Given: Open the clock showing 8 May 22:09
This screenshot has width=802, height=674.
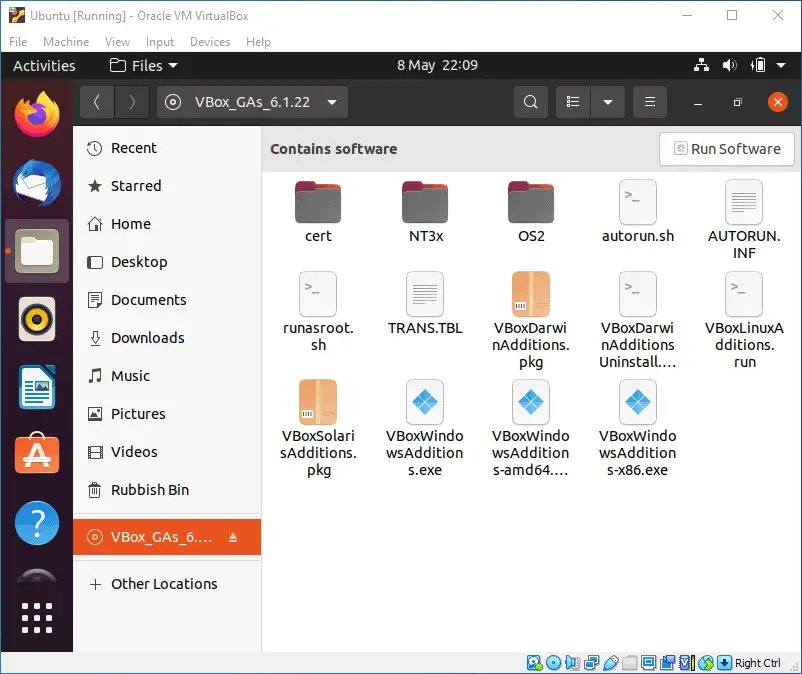Looking at the screenshot, I should [437, 65].
